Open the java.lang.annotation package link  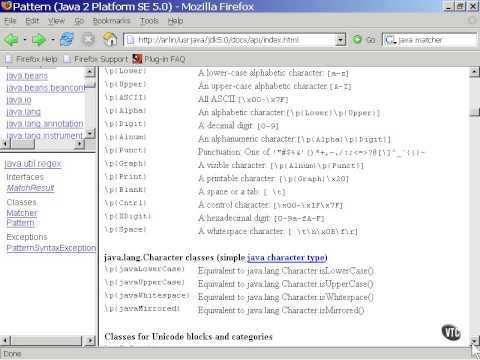(45, 124)
